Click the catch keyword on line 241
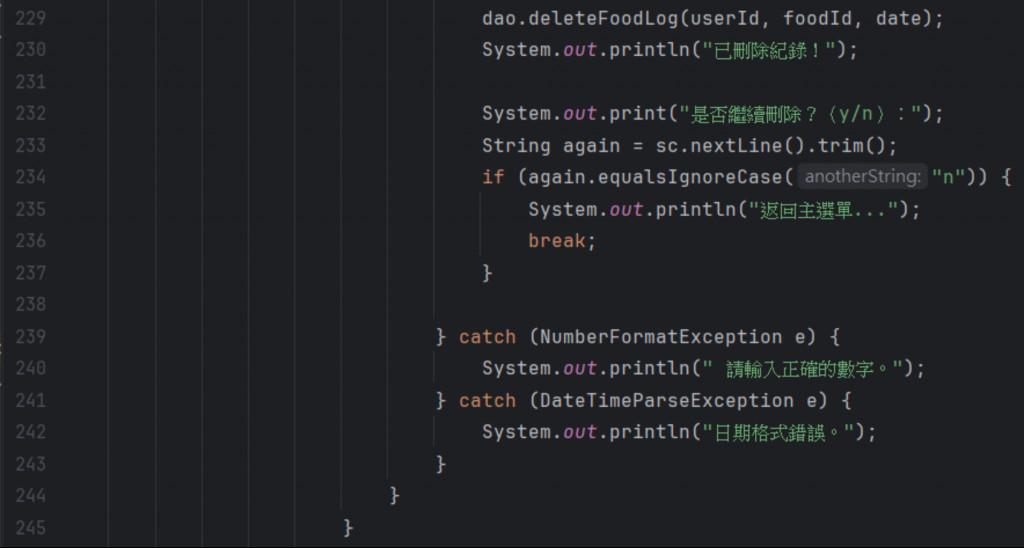The image size is (1024, 548). (x=487, y=400)
